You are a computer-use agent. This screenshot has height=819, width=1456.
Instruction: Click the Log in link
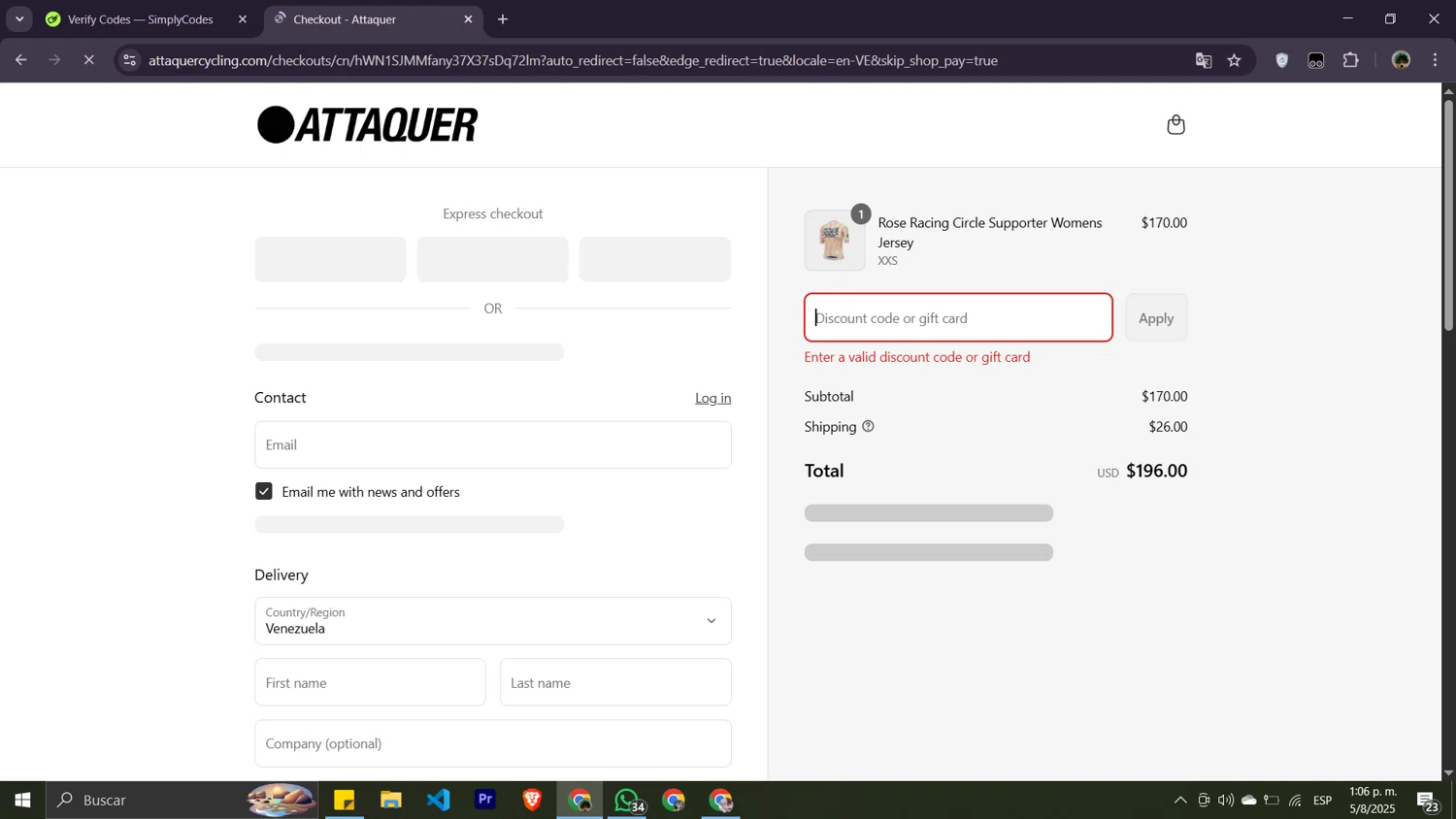(x=712, y=398)
